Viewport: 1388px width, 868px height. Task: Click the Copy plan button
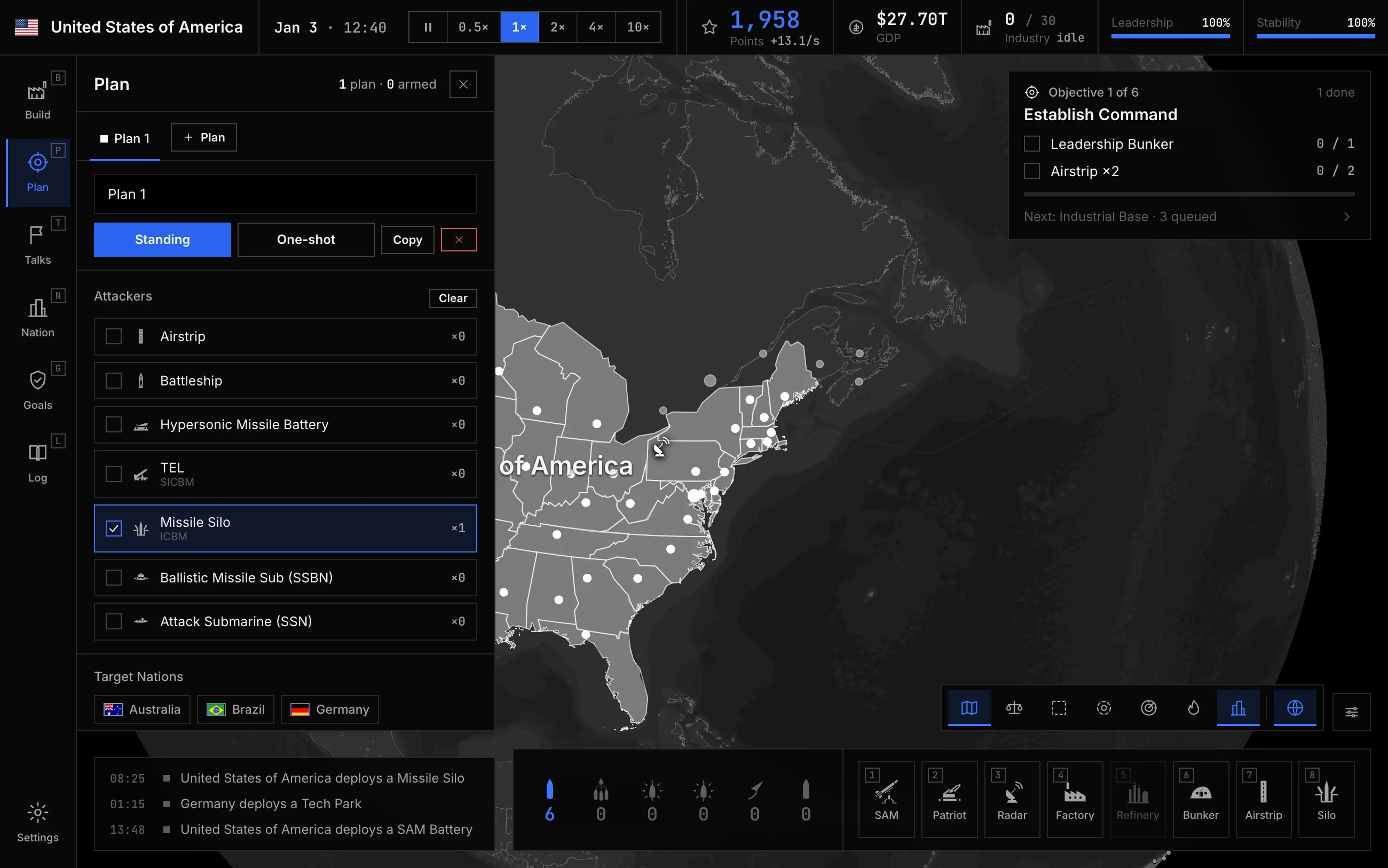(x=407, y=239)
